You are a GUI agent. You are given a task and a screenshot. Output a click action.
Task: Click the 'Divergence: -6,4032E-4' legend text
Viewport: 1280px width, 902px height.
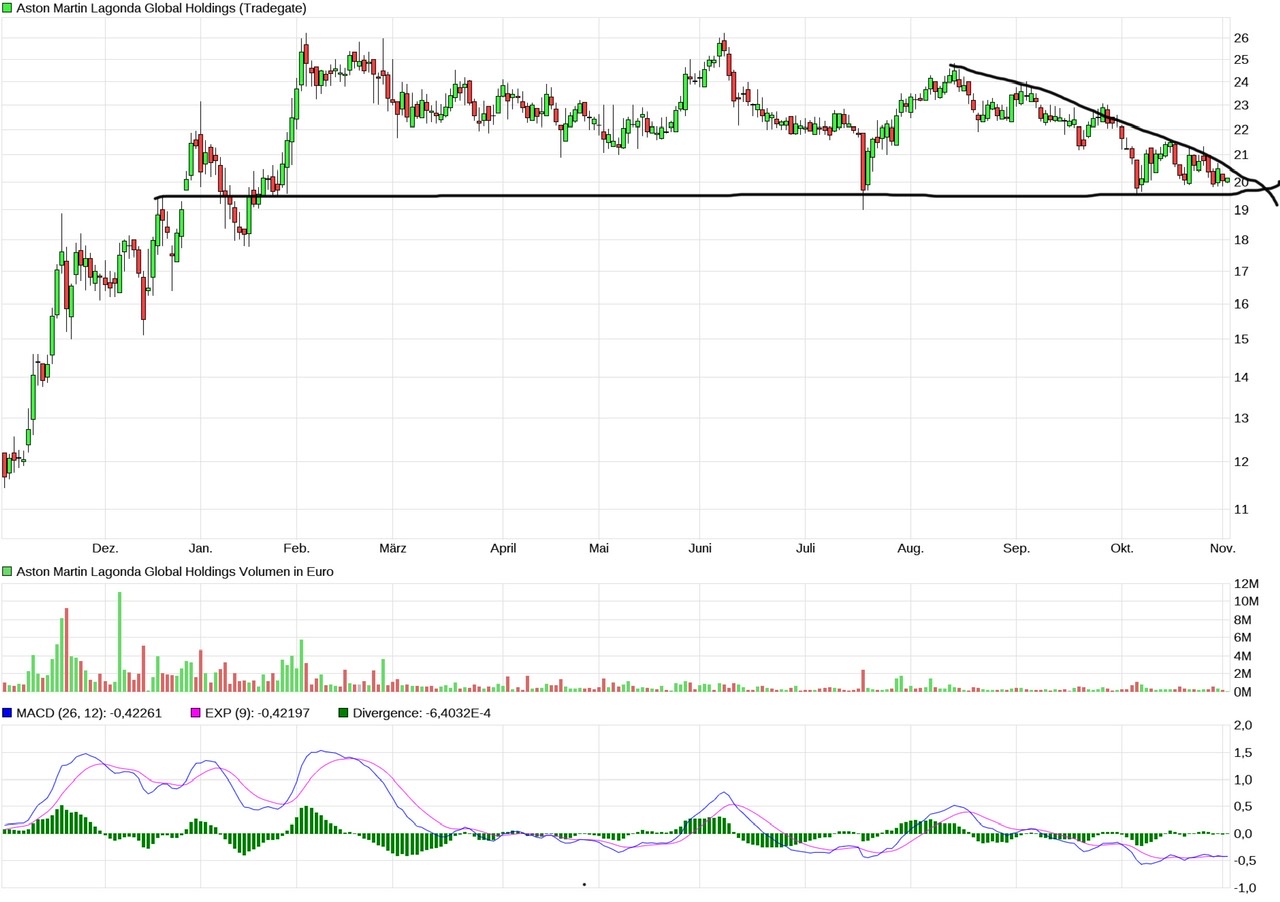(x=422, y=713)
